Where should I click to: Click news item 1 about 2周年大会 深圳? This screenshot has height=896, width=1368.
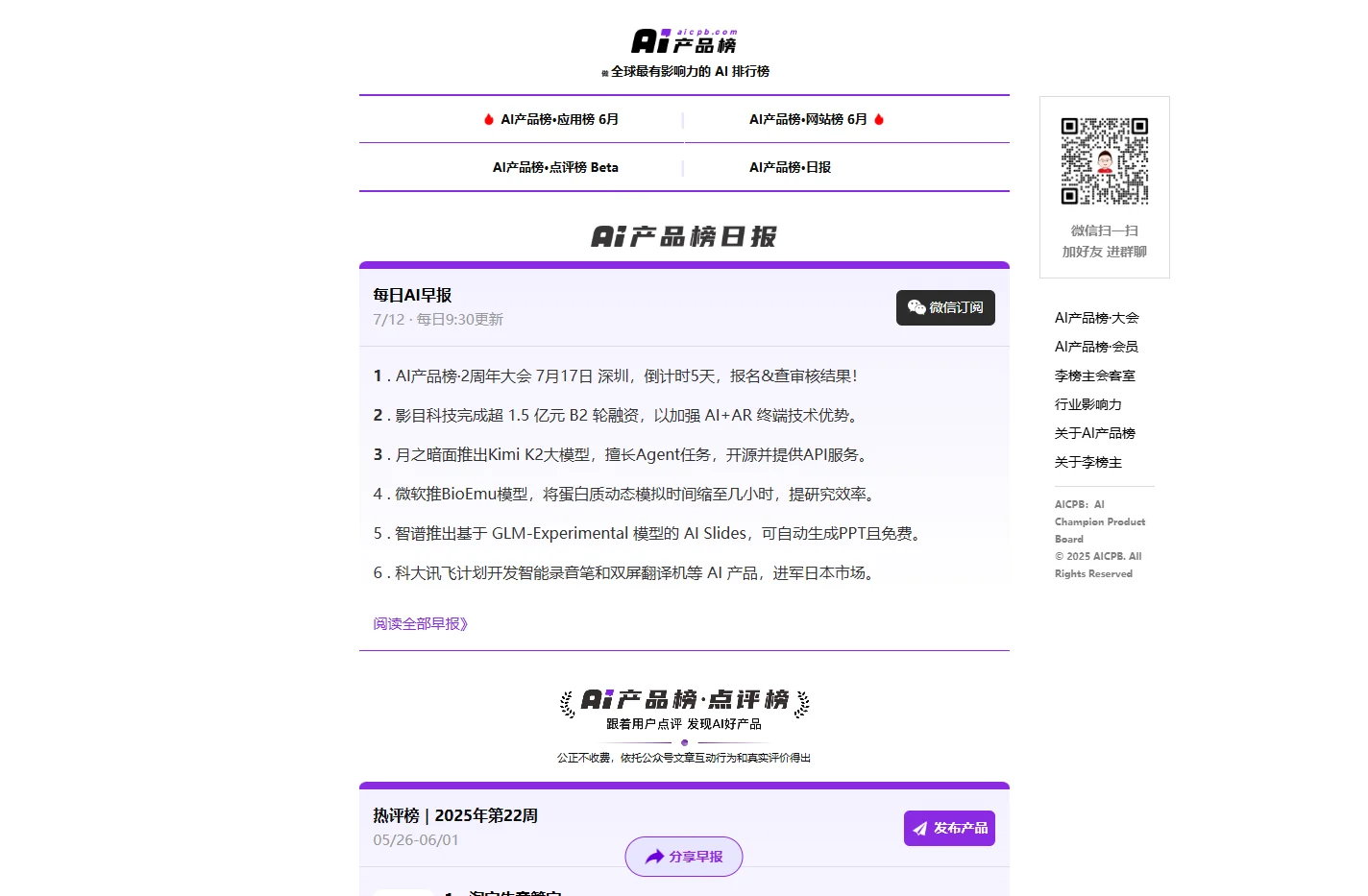[615, 376]
